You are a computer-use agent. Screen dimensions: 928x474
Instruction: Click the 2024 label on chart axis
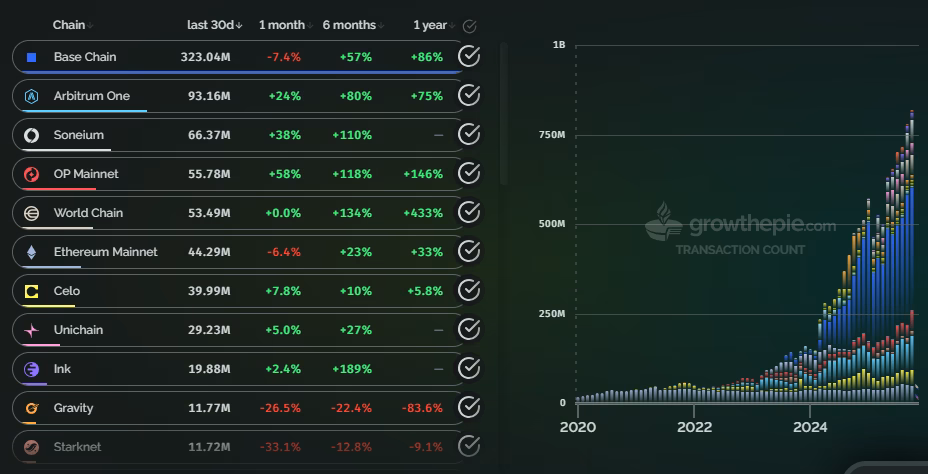[810, 427]
